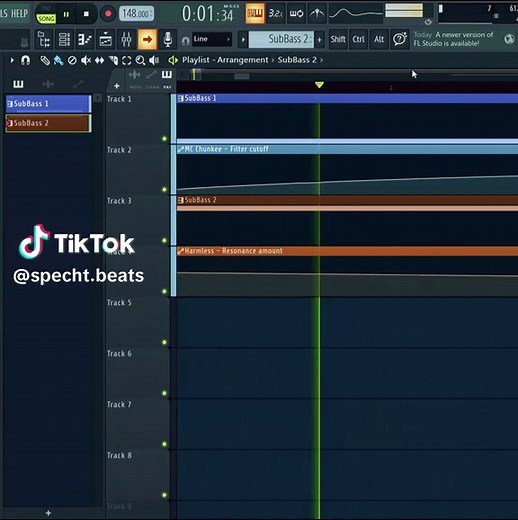Click the hint help speech-bubble icon
518x520 pixels.
[400, 39]
